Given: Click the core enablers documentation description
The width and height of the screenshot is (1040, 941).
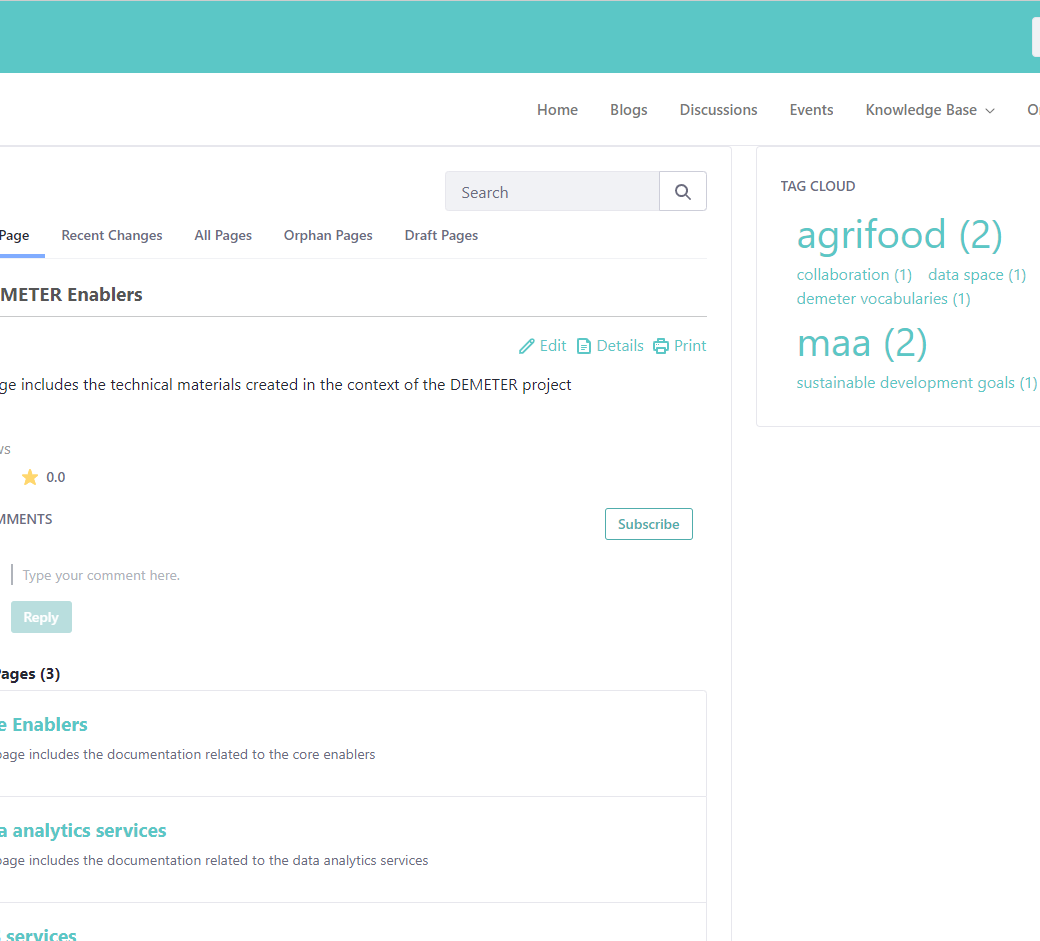Looking at the screenshot, I should point(188,755).
